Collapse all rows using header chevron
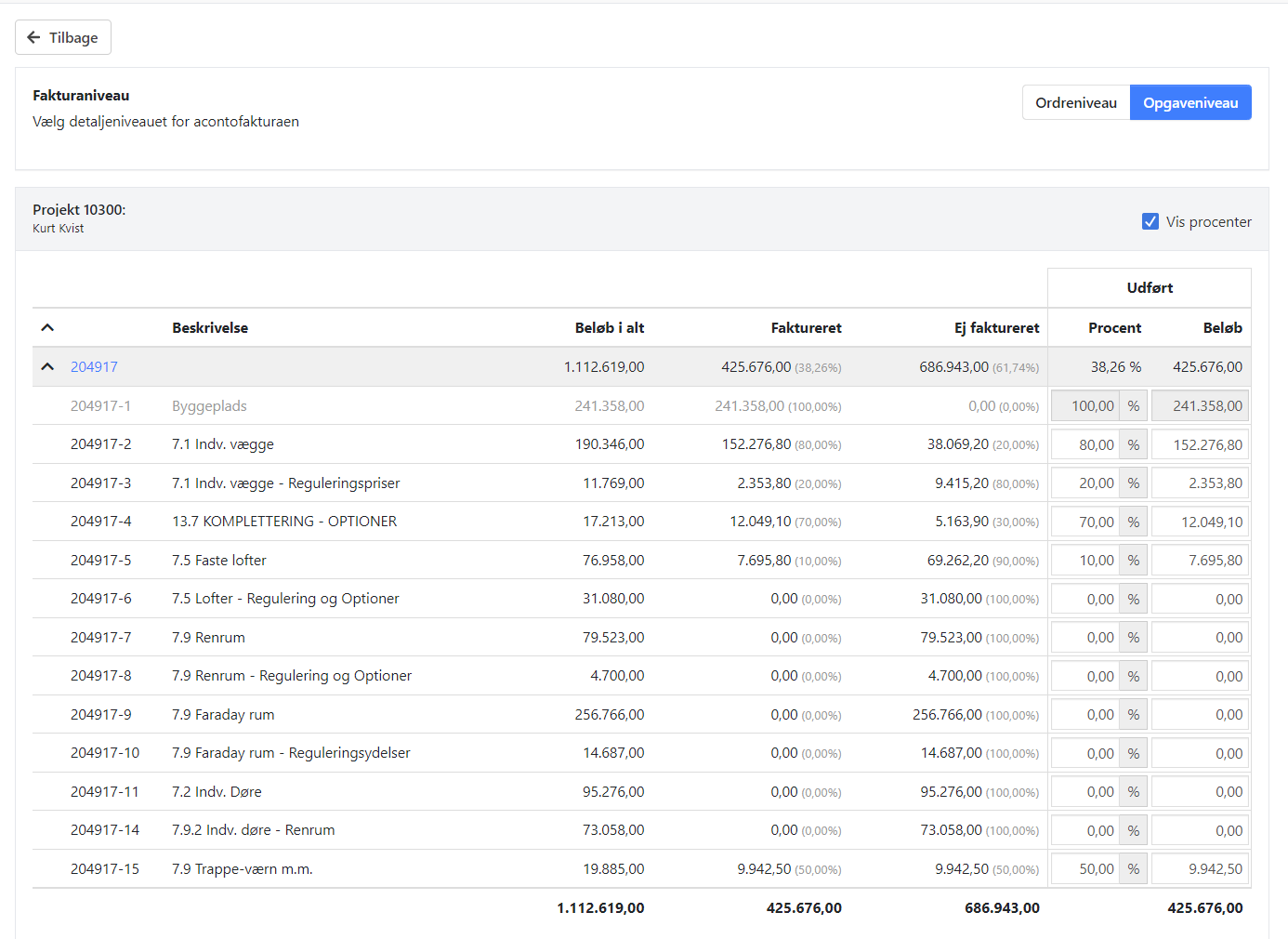 coord(48,328)
